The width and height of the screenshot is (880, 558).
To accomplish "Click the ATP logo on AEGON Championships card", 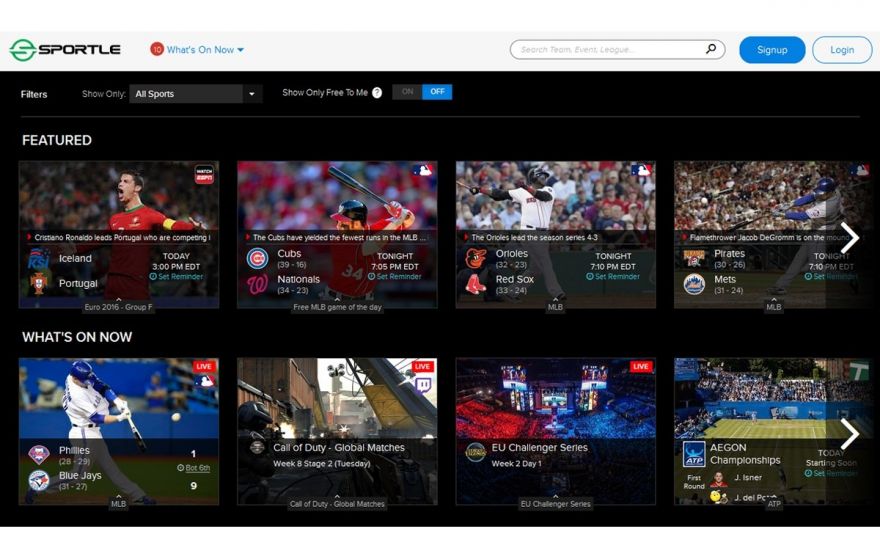I will click(694, 454).
